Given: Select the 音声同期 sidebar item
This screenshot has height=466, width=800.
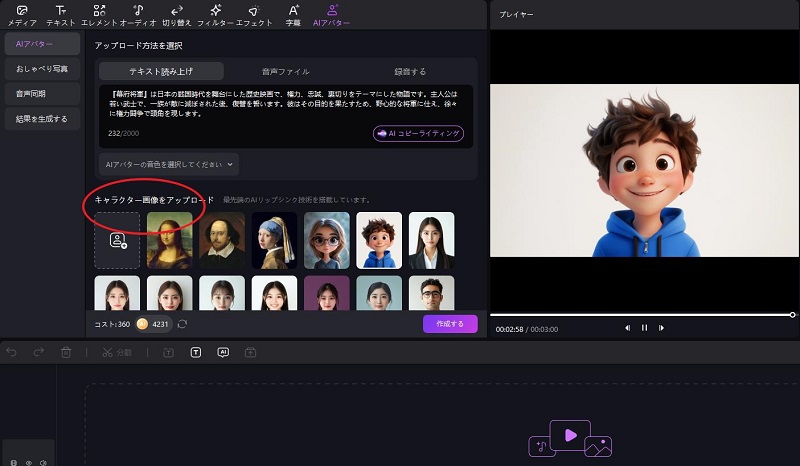Looking at the screenshot, I should pyautogui.click(x=42, y=94).
